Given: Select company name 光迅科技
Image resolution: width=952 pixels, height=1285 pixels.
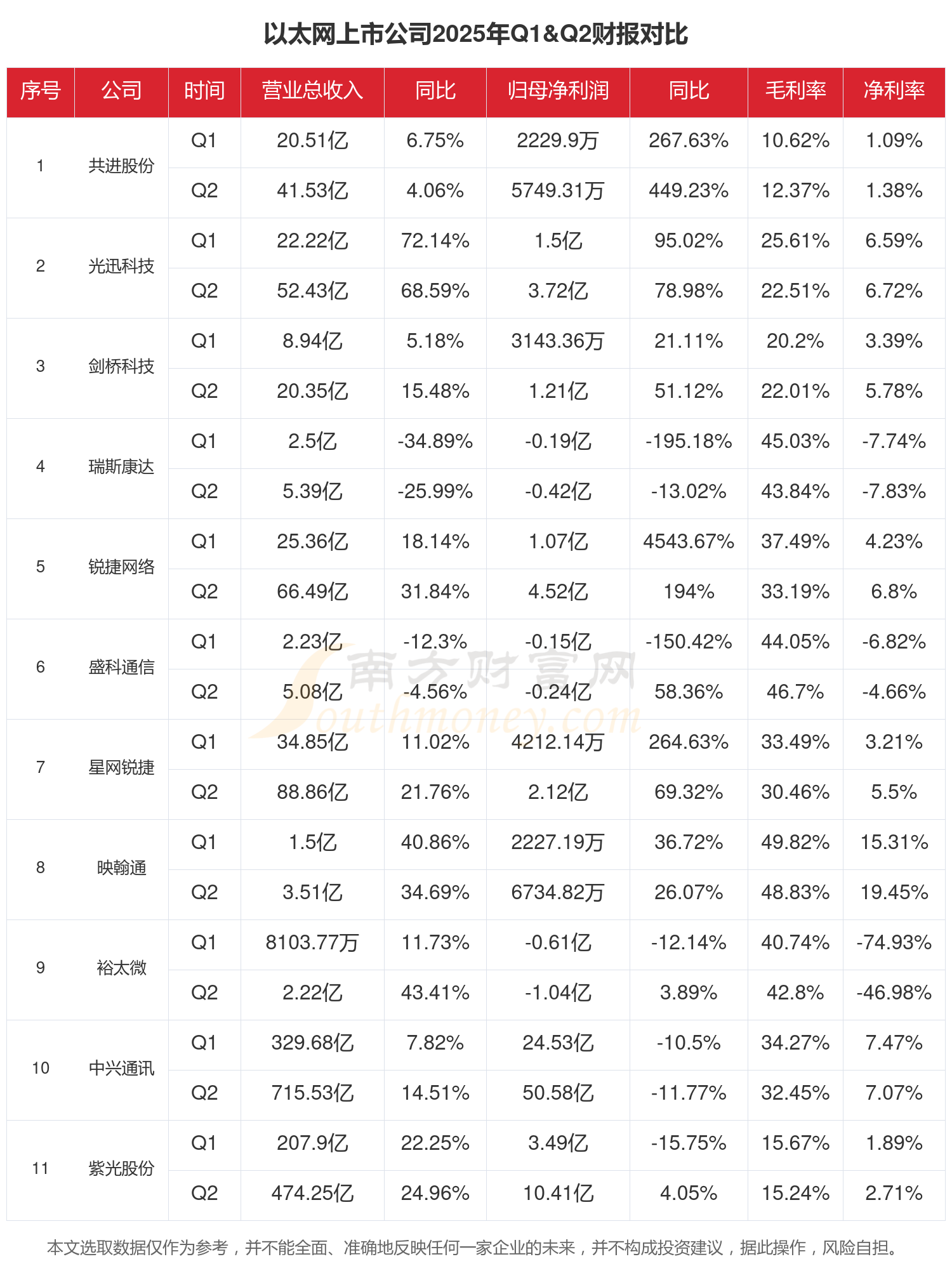Looking at the screenshot, I should click(x=121, y=267).
